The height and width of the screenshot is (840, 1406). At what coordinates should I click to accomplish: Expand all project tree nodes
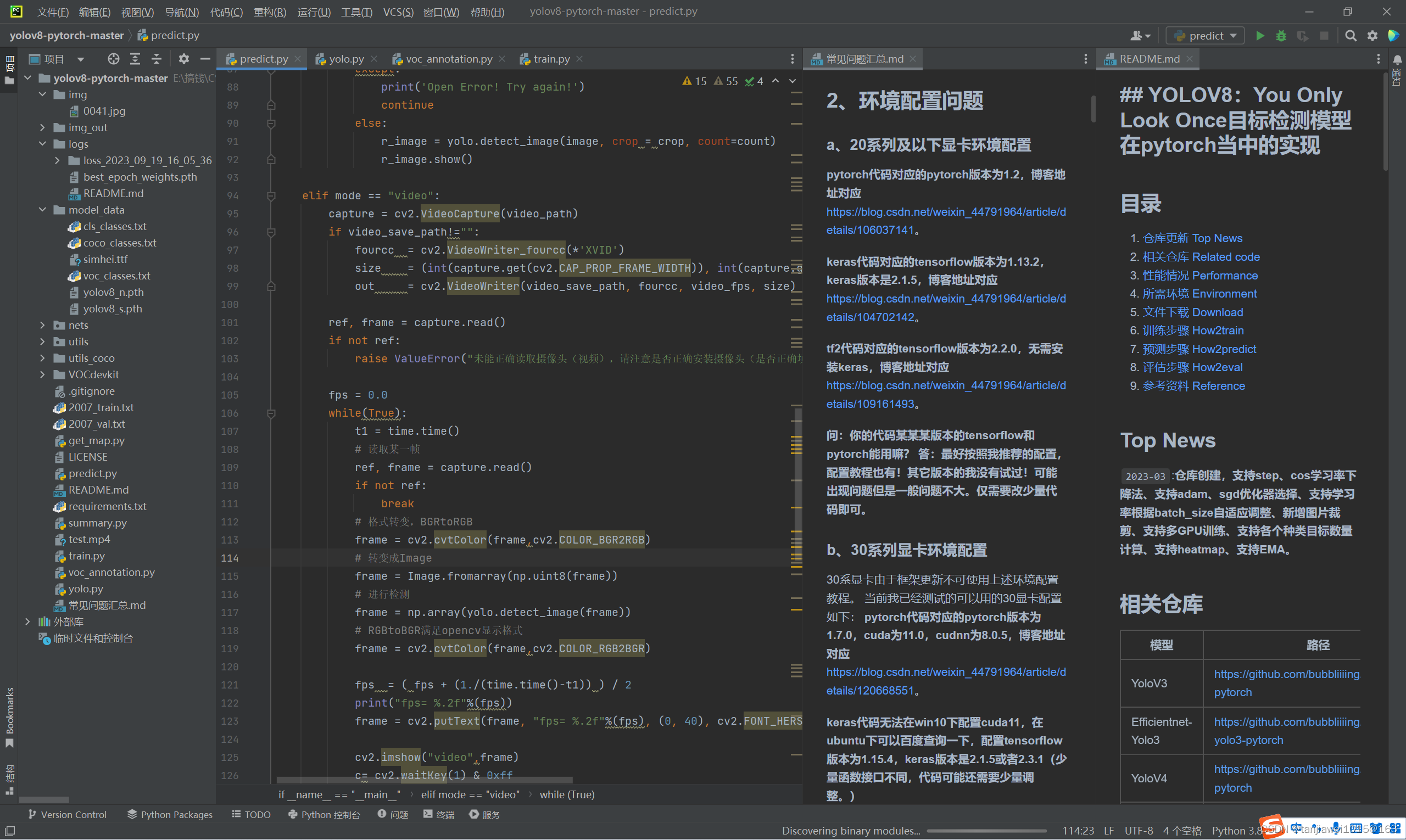(x=135, y=59)
